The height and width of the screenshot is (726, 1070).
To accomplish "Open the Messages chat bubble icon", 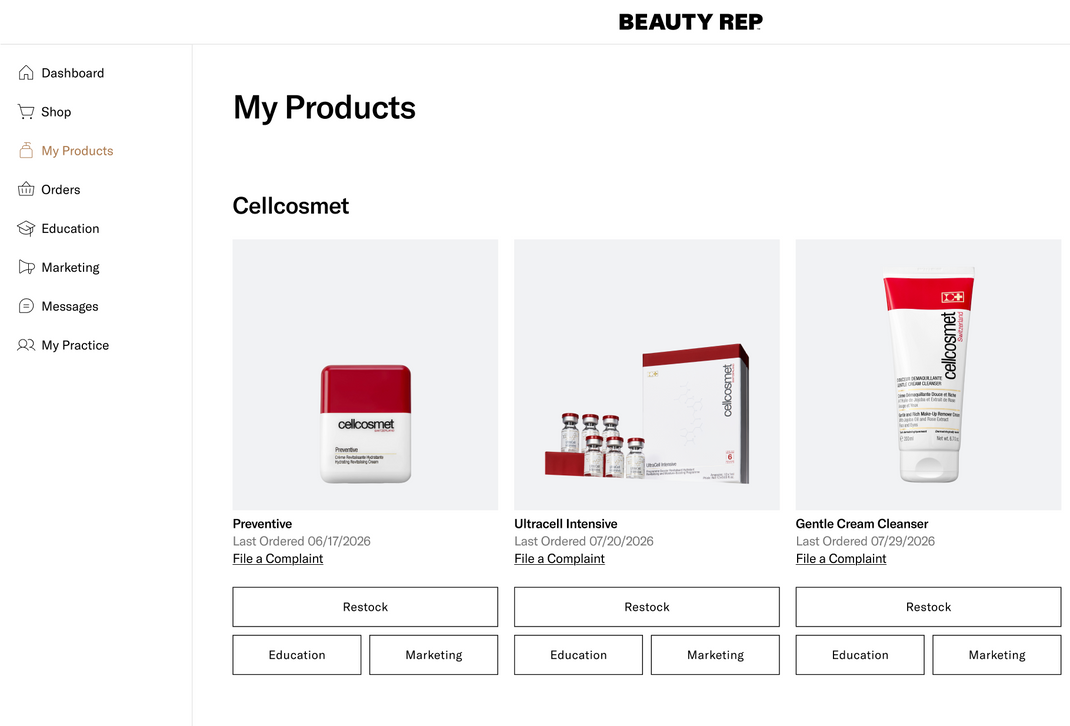I will (26, 306).
